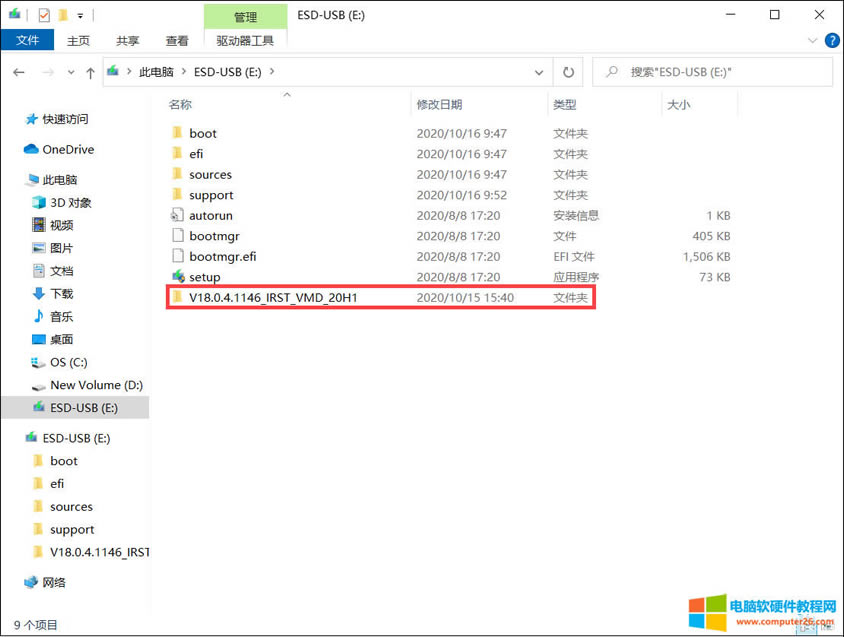Image resolution: width=844 pixels, height=637 pixels.
Task: Open the customize quick access toolbar dropdown
Action: pos(80,16)
